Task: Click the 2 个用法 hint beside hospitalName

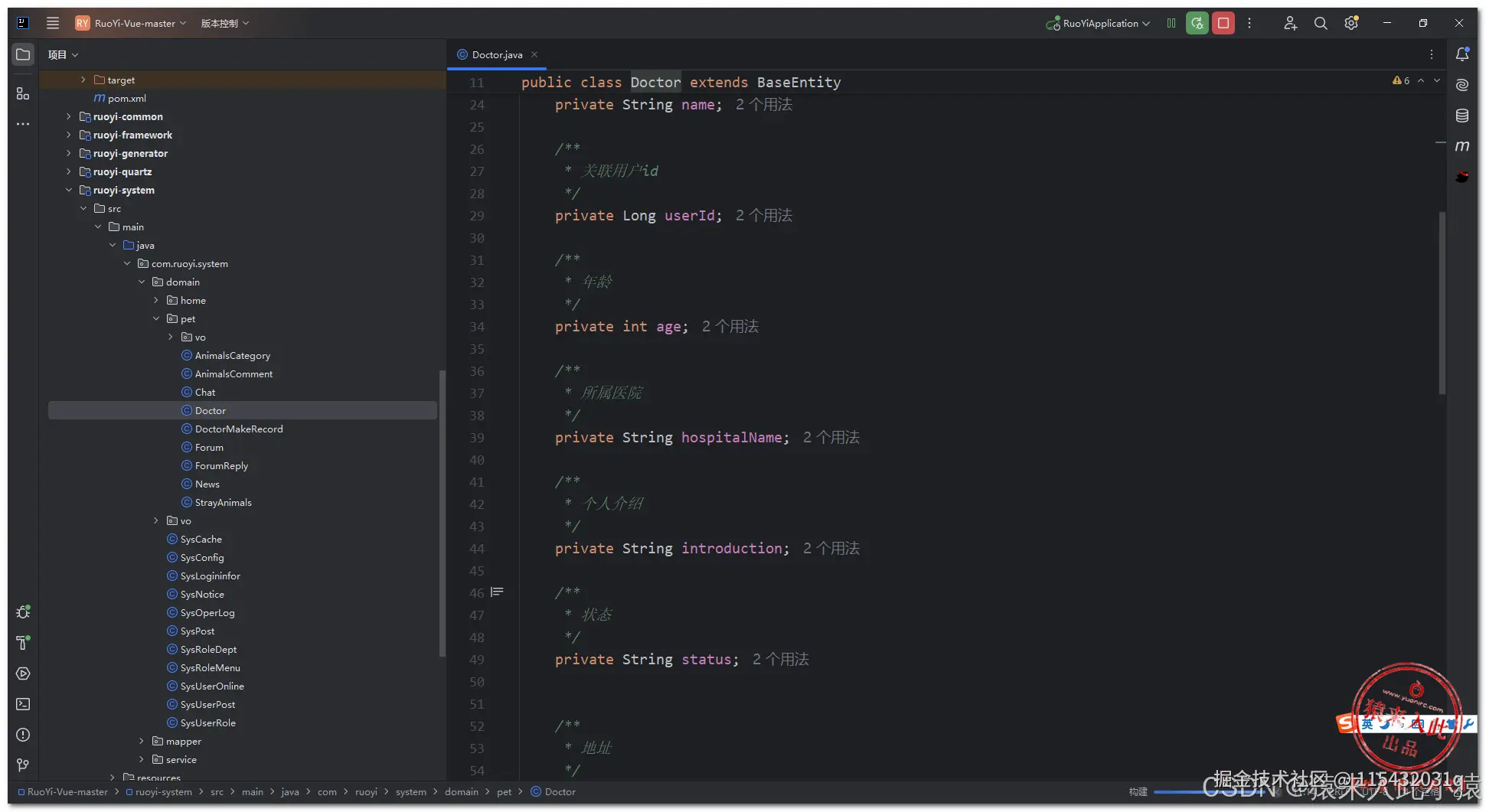Action: (x=831, y=438)
